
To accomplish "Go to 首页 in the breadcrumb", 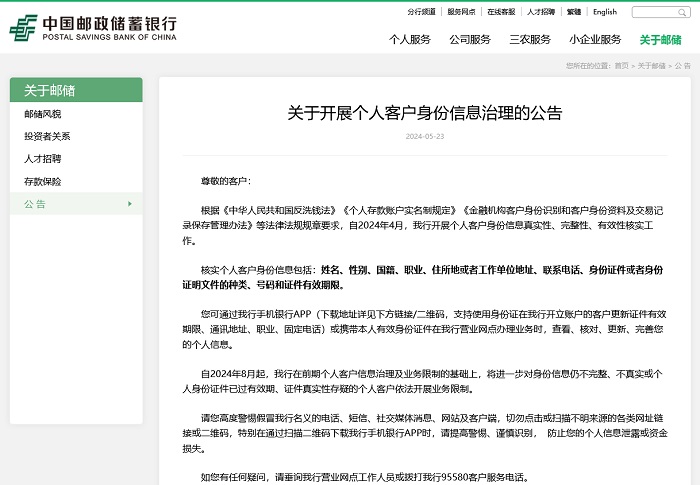I will click(621, 66).
